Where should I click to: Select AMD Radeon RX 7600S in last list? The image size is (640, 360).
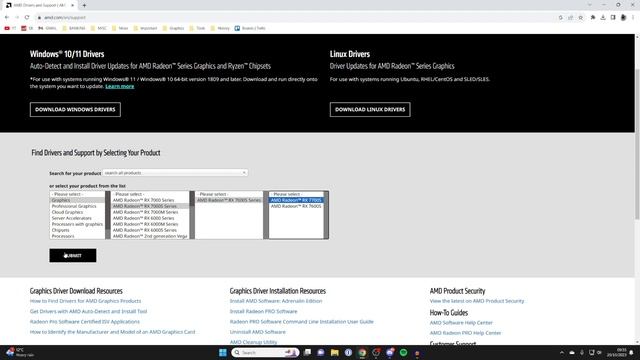(296, 206)
